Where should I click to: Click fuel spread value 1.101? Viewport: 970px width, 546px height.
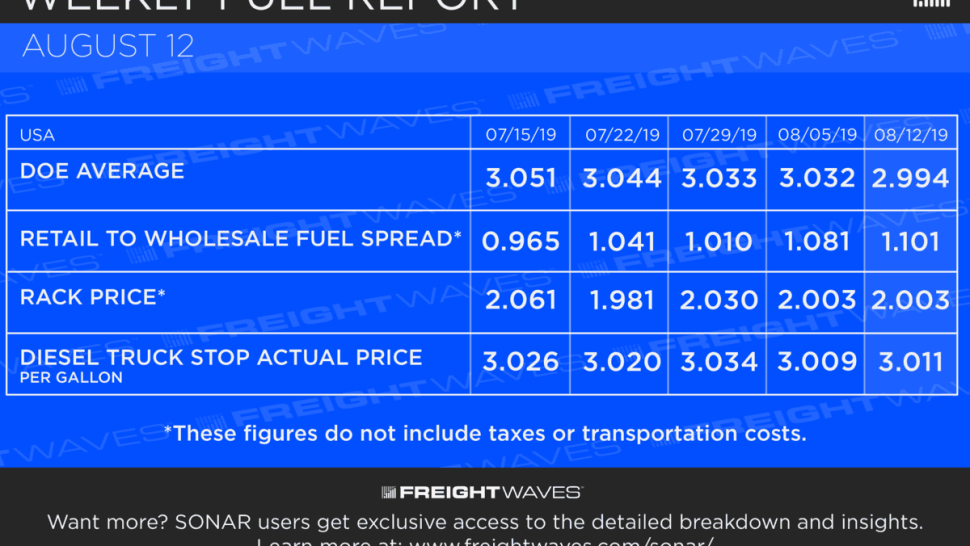[911, 241]
